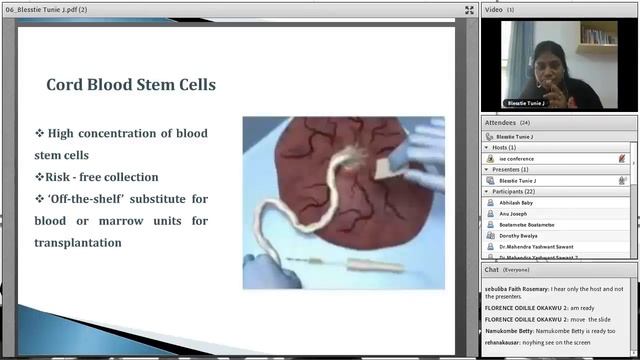
Task: Click FLORENCE ODILILE OKAKWU 2 'am ready' message
Action: tap(540, 308)
